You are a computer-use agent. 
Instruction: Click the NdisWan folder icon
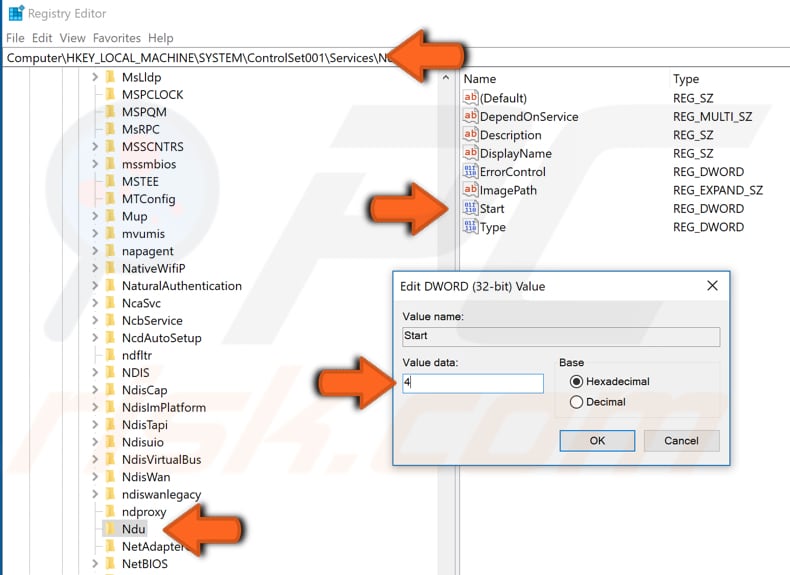(x=110, y=477)
